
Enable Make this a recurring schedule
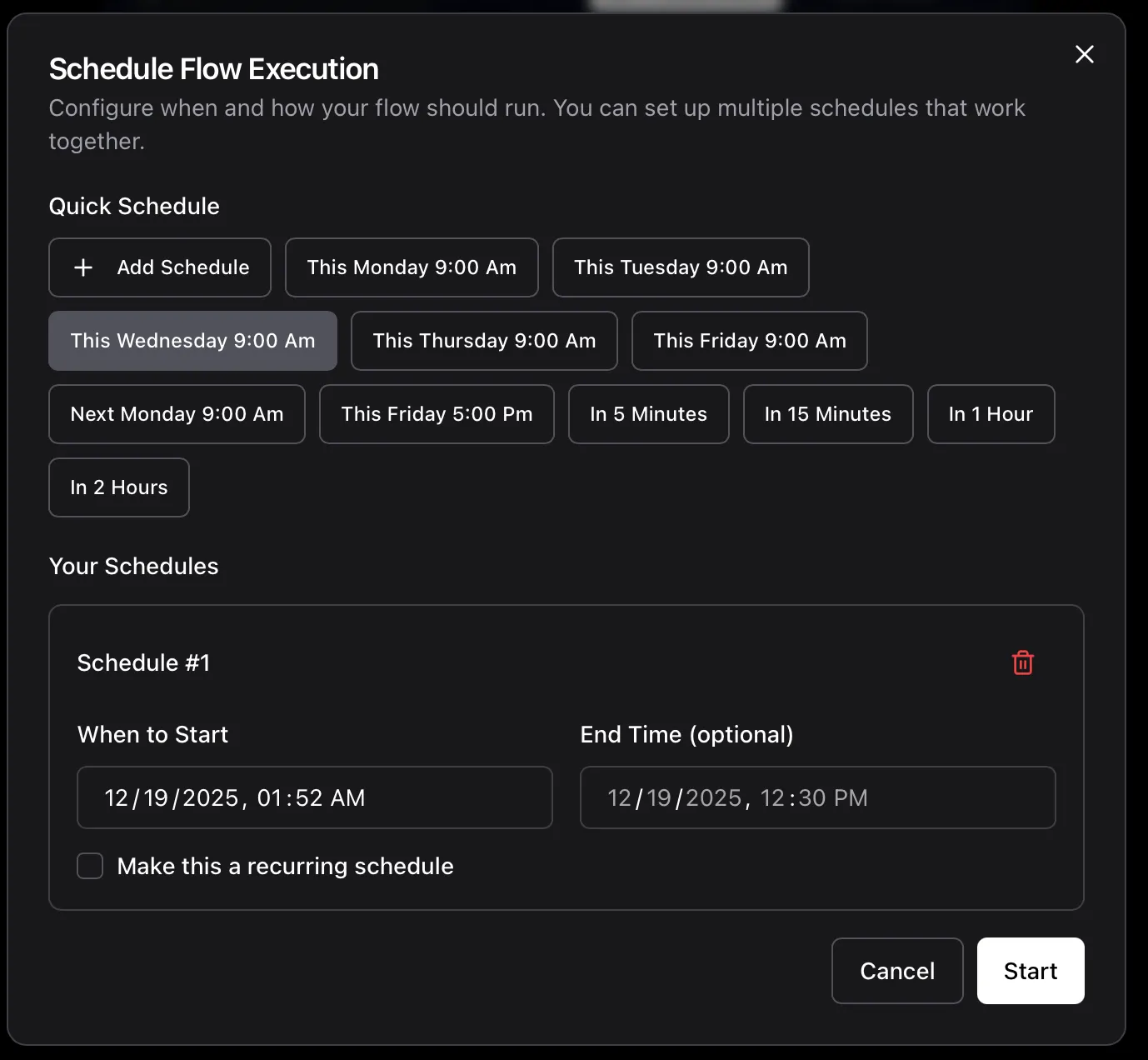tap(90, 866)
